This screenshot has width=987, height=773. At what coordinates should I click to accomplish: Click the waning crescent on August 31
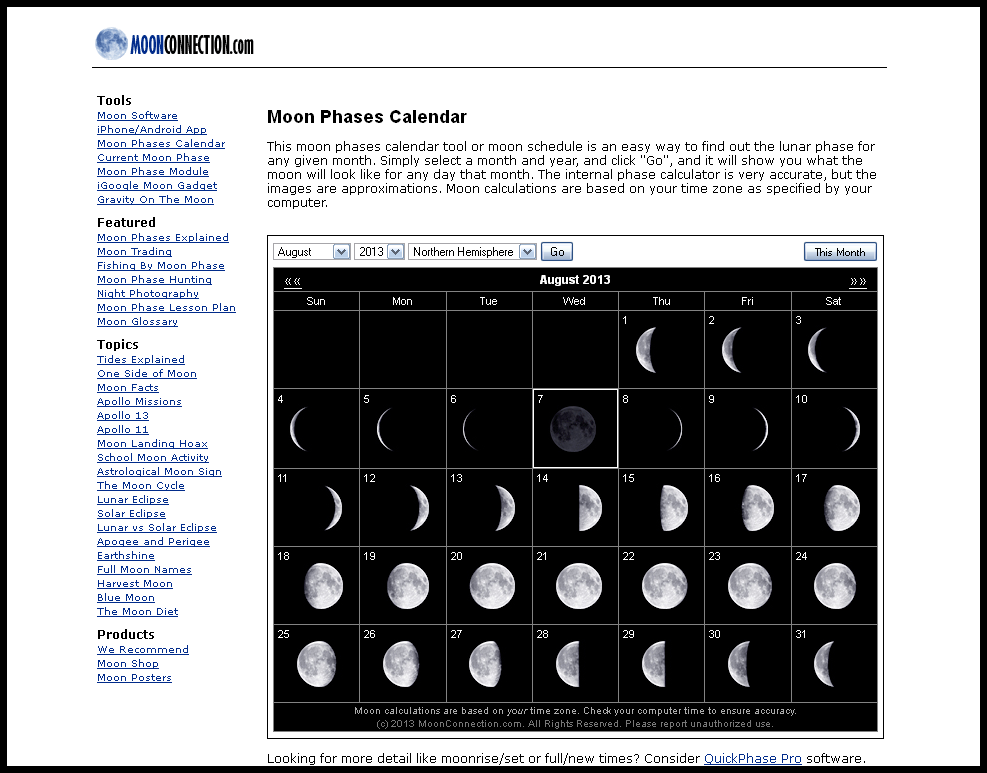click(x=824, y=664)
